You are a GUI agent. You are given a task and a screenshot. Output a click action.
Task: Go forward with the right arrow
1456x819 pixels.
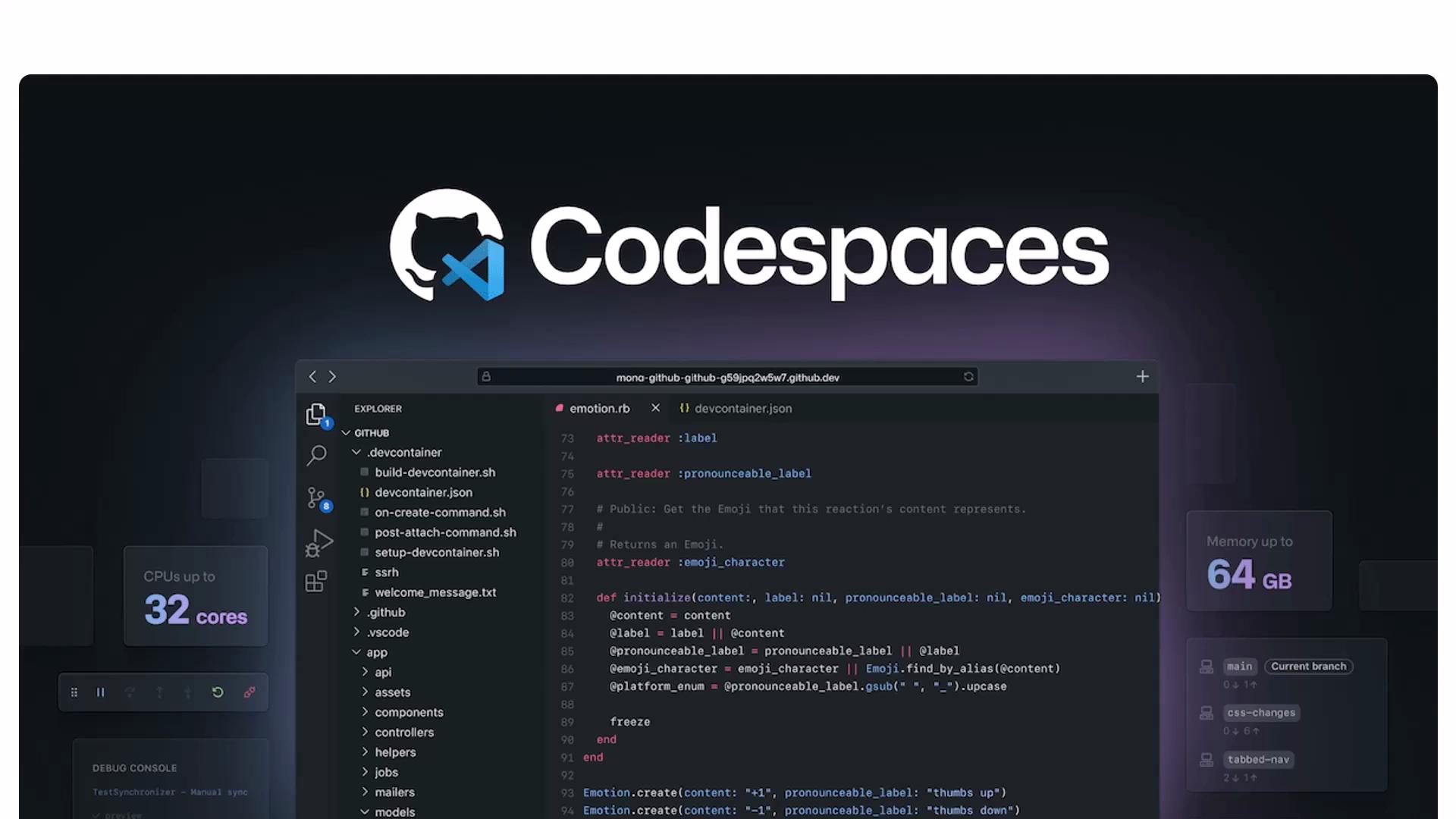[x=332, y=376]
